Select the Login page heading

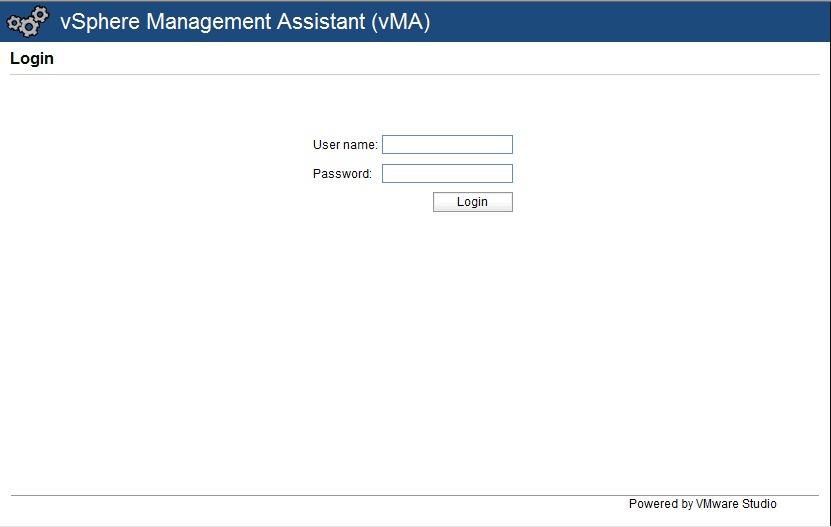coord(32,59)
